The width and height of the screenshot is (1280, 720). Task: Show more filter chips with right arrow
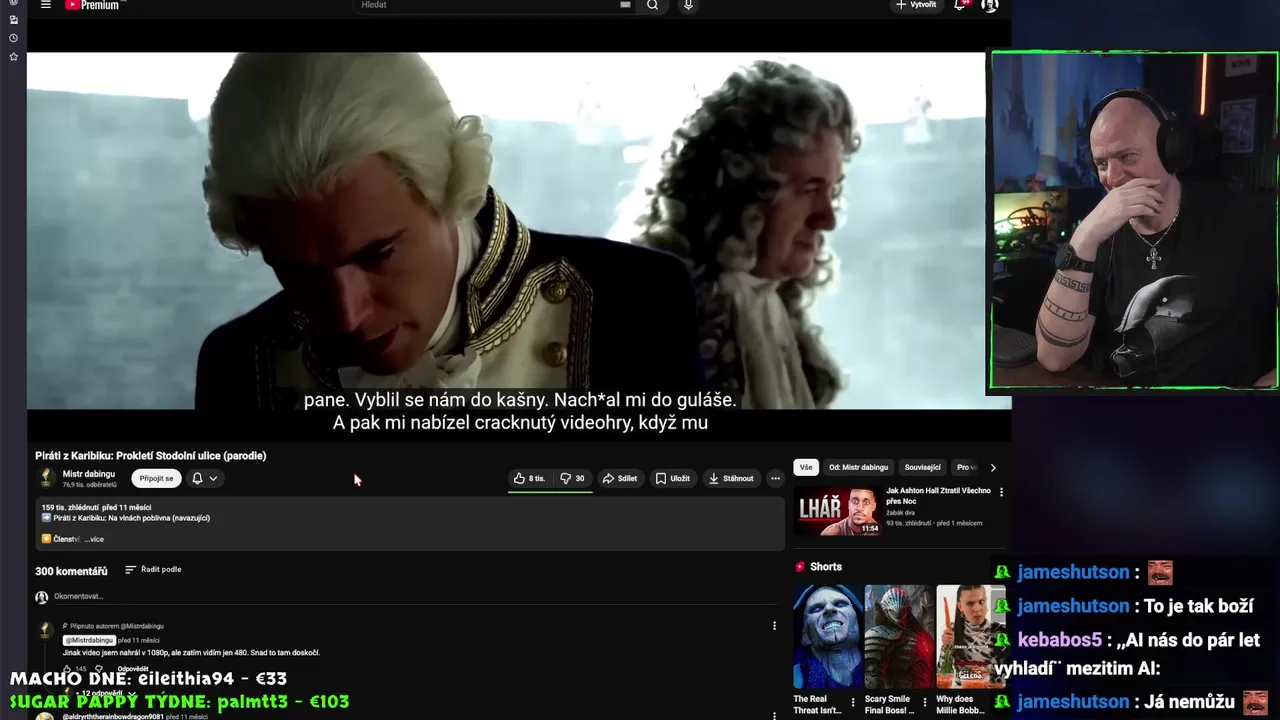pyautogui.click(x=992, y=467)
